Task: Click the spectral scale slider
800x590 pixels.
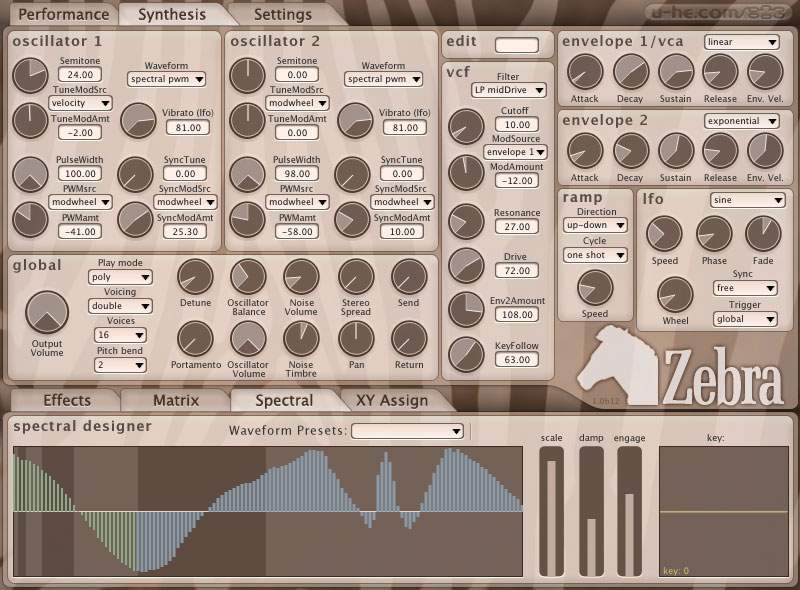Action: pos(552,511)
